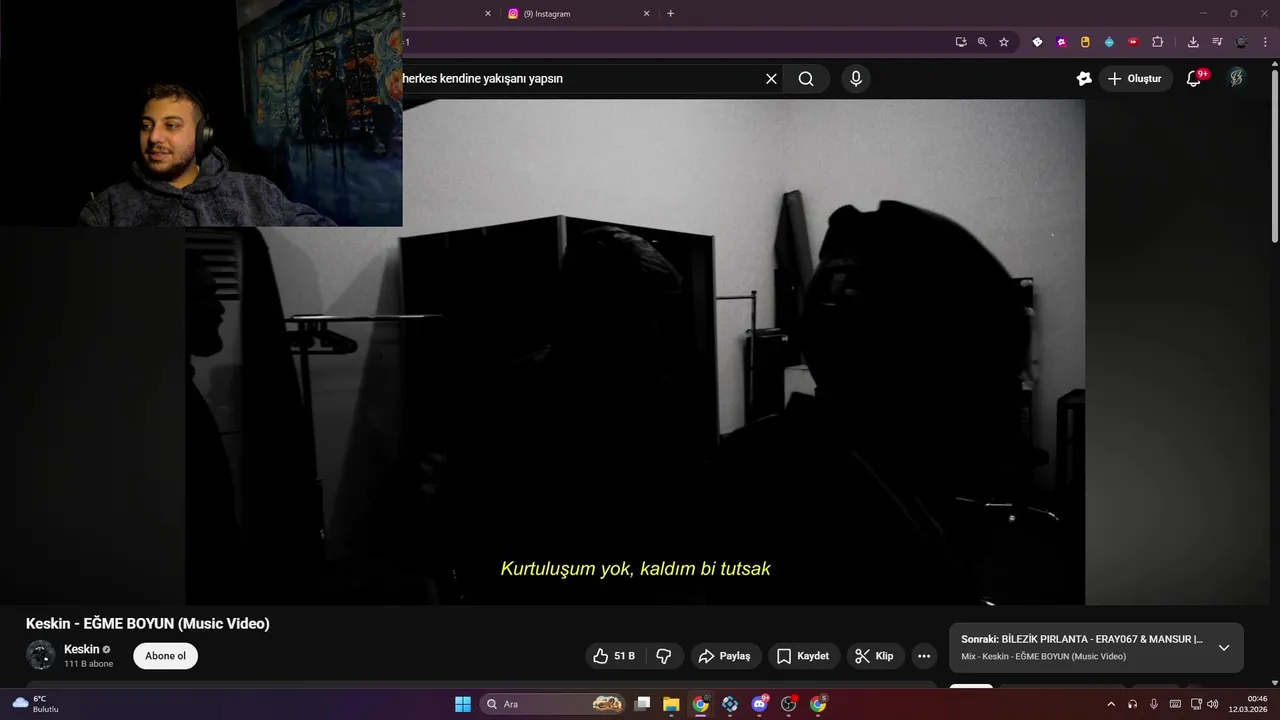Open the blue round extension icon
This screenshot has width=1280, height=720.
click(x=1109, y=42)
